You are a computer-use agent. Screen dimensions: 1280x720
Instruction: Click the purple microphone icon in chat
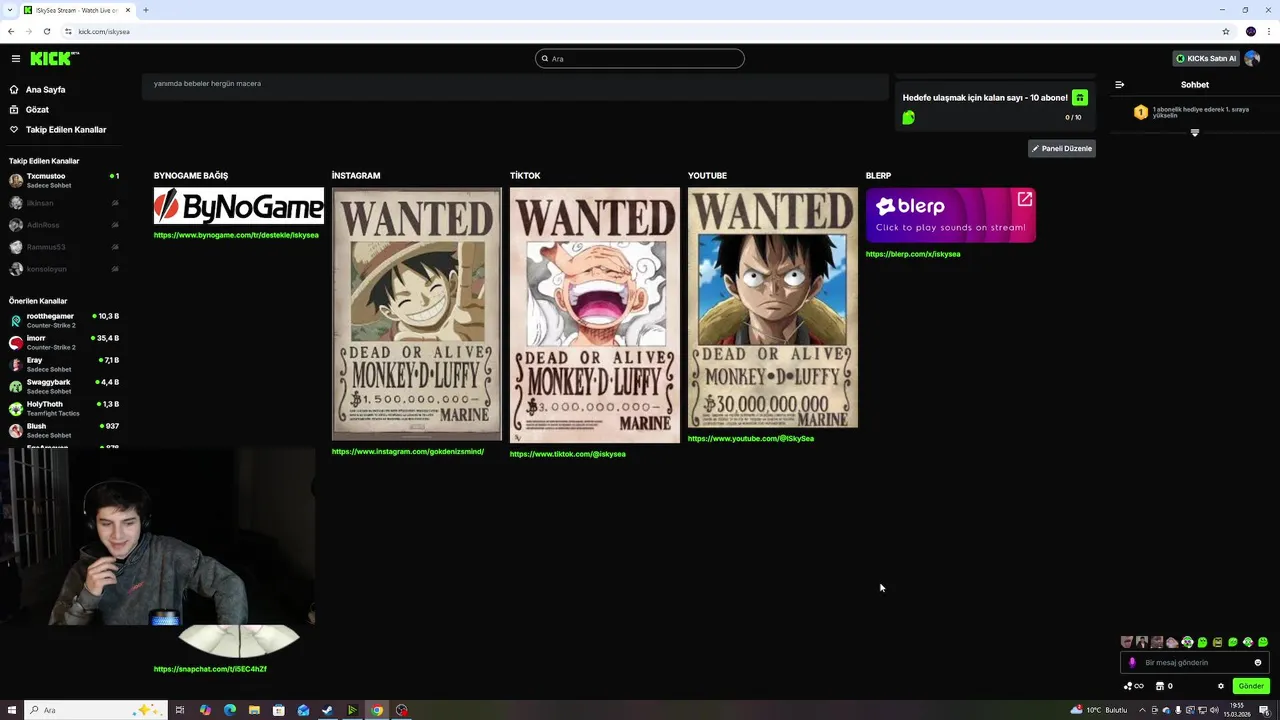tap(1132, 662)
